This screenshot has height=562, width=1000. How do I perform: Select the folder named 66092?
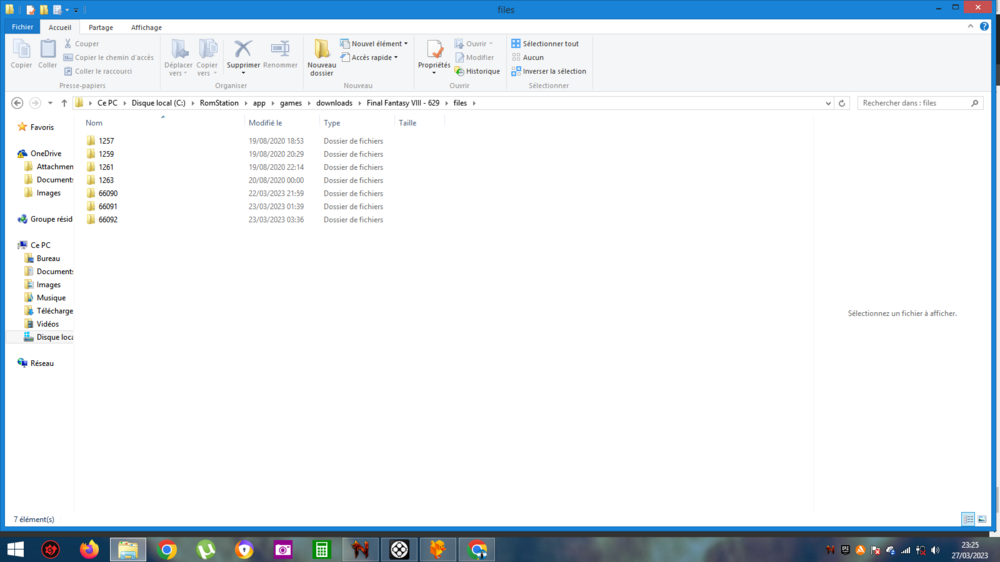(108, 220)
